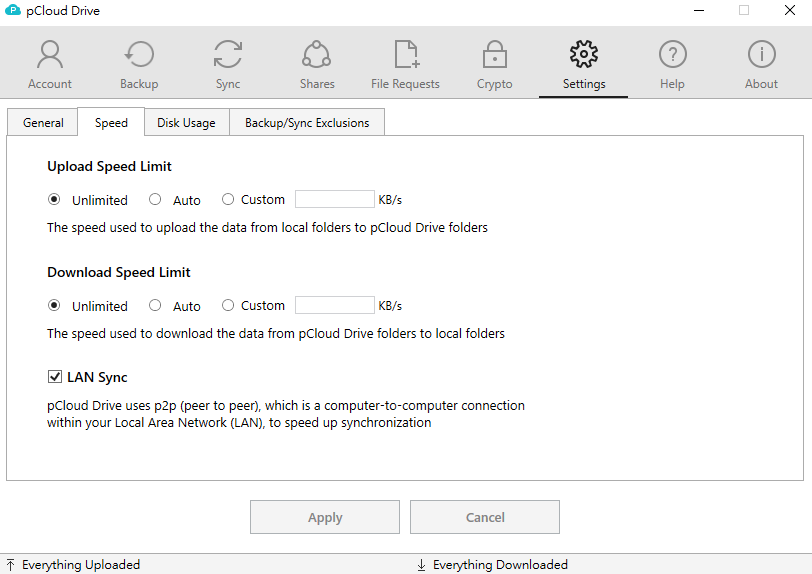
Task: Click the Settings gear icon
Action: (583, 55)
